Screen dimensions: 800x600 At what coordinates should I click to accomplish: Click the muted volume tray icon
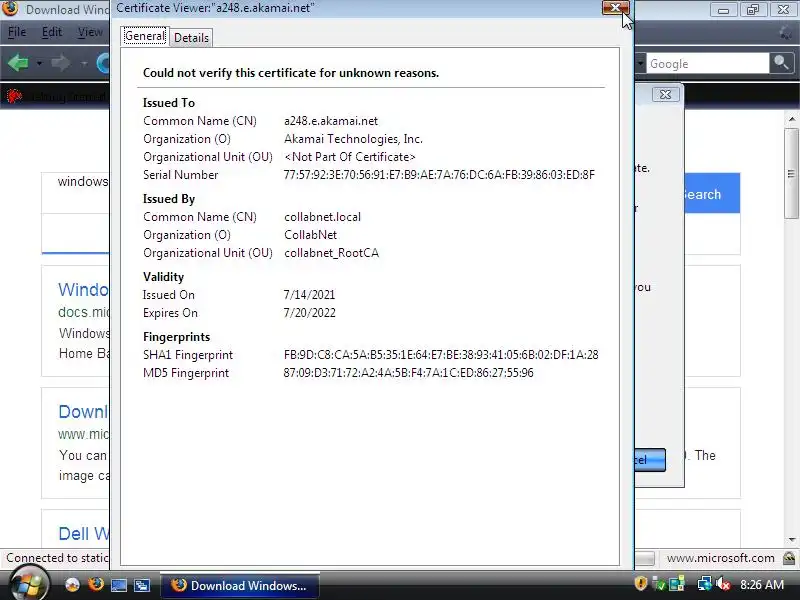[x=723, y=584]
